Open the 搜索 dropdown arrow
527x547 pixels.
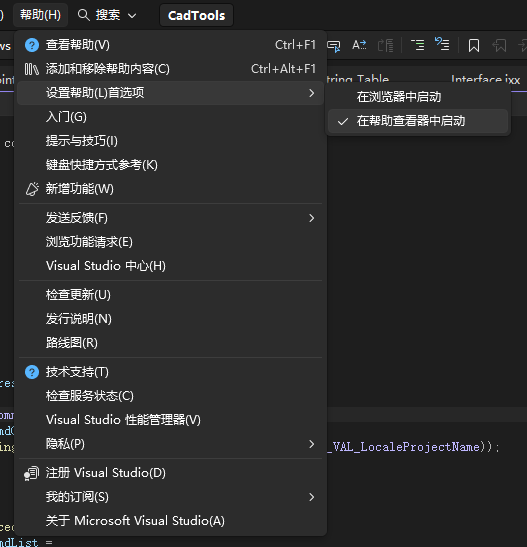[x=132, y=16]
